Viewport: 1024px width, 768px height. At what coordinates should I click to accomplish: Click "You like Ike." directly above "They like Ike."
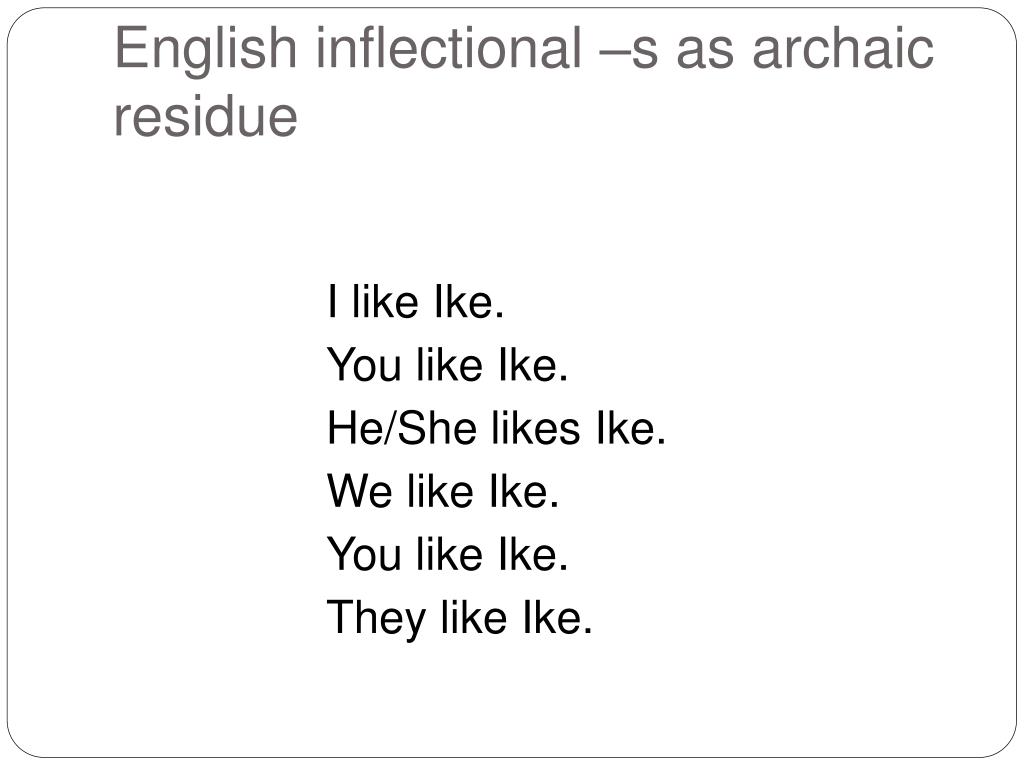point(447,554)
